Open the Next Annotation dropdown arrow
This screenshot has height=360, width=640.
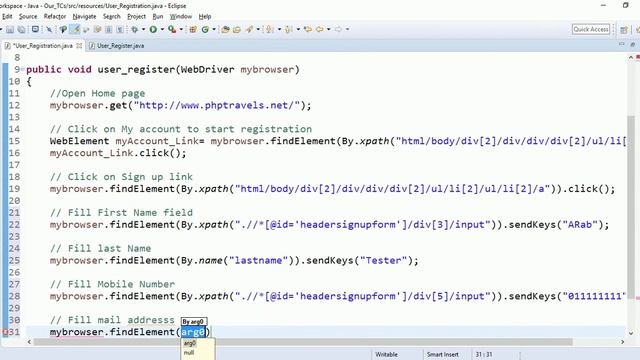click(279, 29)
